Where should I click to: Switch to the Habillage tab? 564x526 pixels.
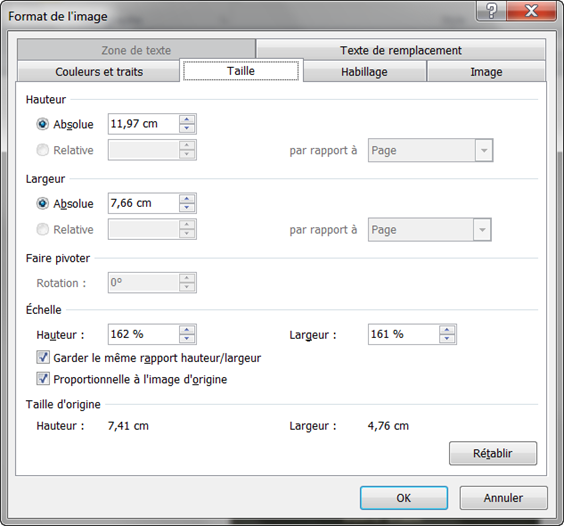coord(364,72)
